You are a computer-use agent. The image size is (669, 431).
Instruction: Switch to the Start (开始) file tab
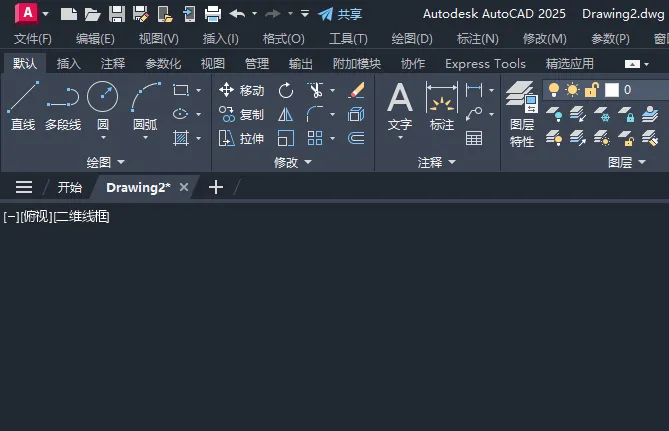coord(70,187)
